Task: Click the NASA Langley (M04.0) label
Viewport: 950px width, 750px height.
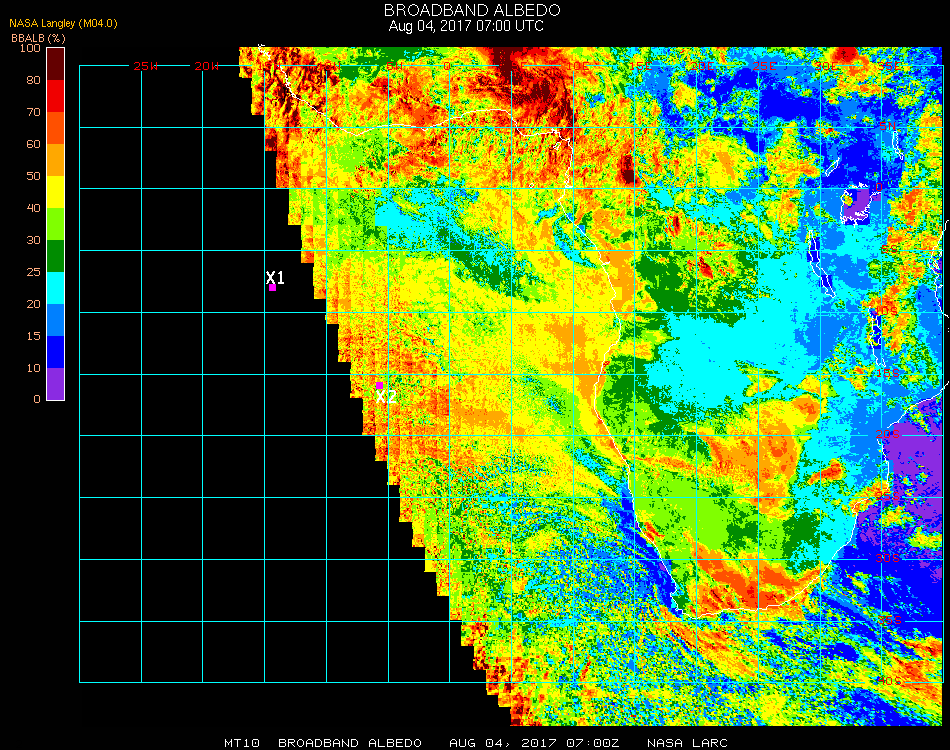Action: (x=63, y=23)
